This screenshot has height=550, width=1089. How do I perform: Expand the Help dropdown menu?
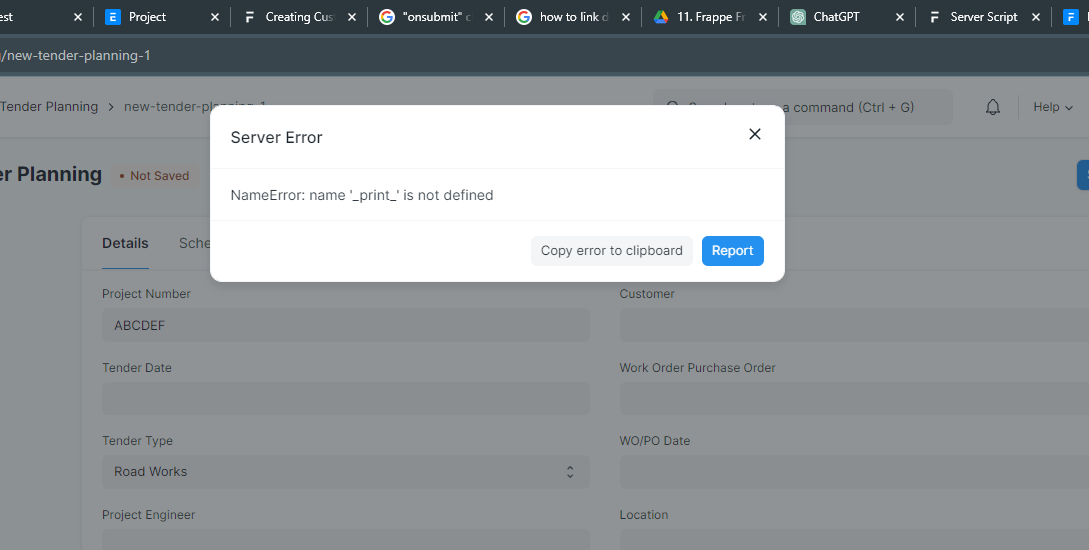[x=1053, y=107]
